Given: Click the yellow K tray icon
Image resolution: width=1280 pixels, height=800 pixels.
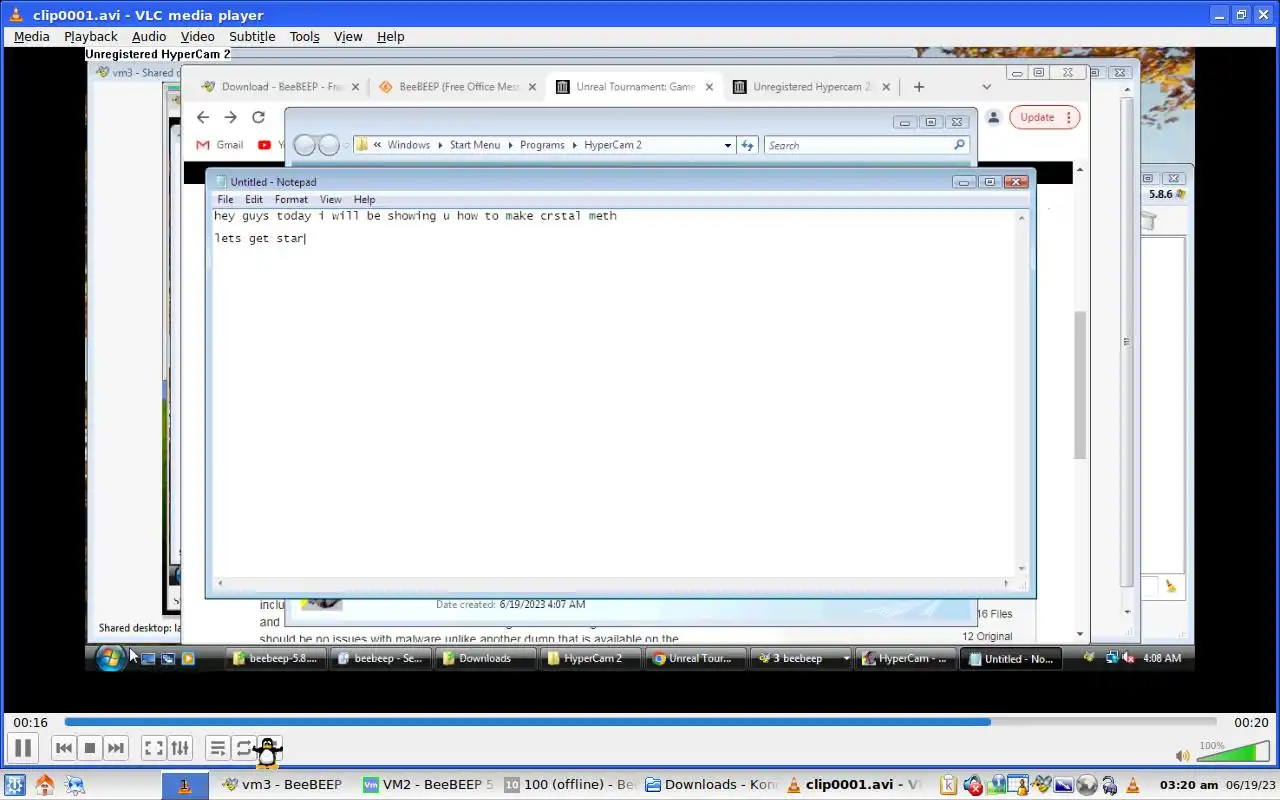Looking at the screenshot, I should pyautogui.click(x=948, y=786).
